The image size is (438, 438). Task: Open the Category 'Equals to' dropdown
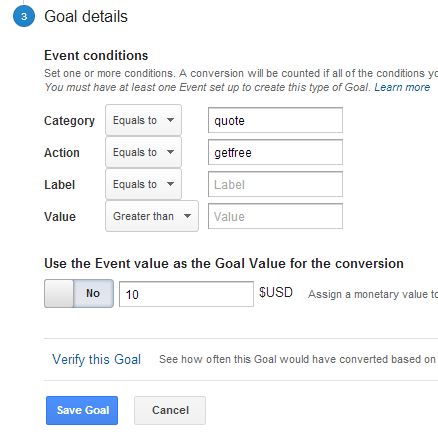143,120
